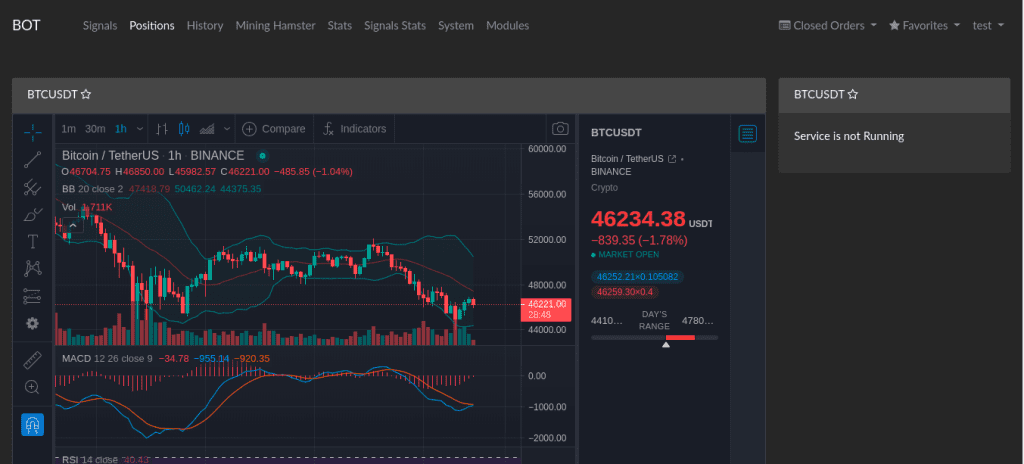The width and height of the screenshot is (1024, 464).
Task: Open the Indicators dialog
Action: pos(354,129)
